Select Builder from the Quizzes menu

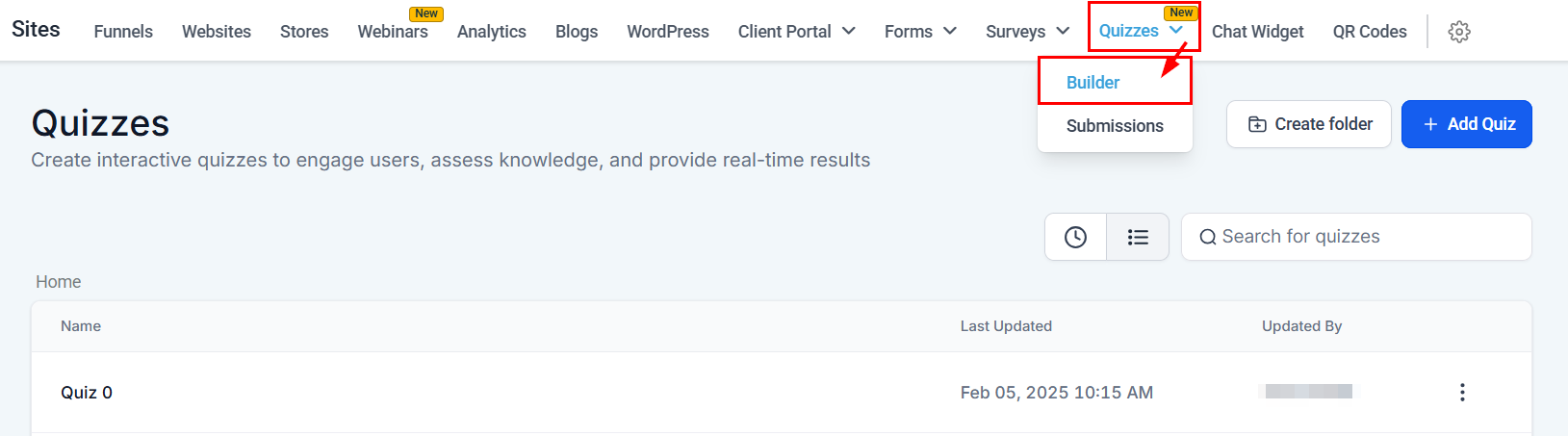click(1092, 83)
